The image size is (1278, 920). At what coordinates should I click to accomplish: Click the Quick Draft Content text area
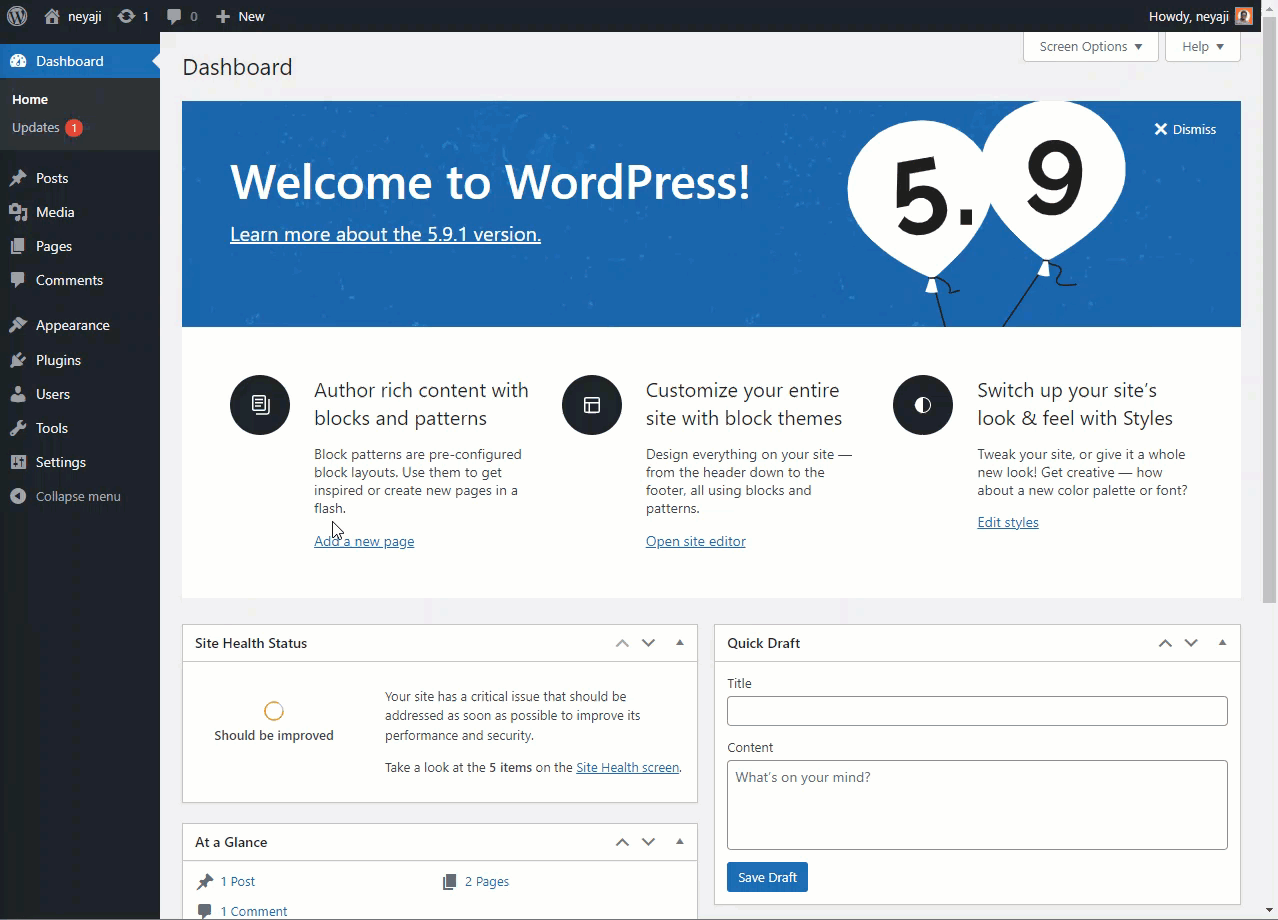977,805
